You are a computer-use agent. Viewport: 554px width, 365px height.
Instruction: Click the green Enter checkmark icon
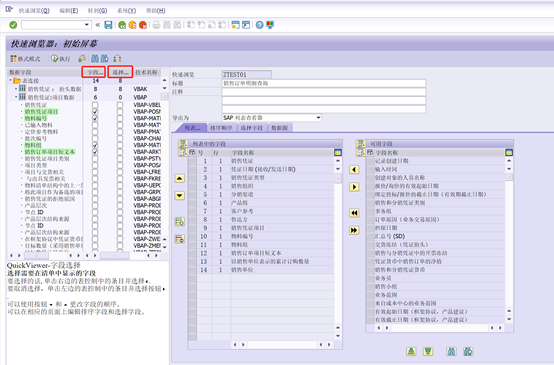13,25
